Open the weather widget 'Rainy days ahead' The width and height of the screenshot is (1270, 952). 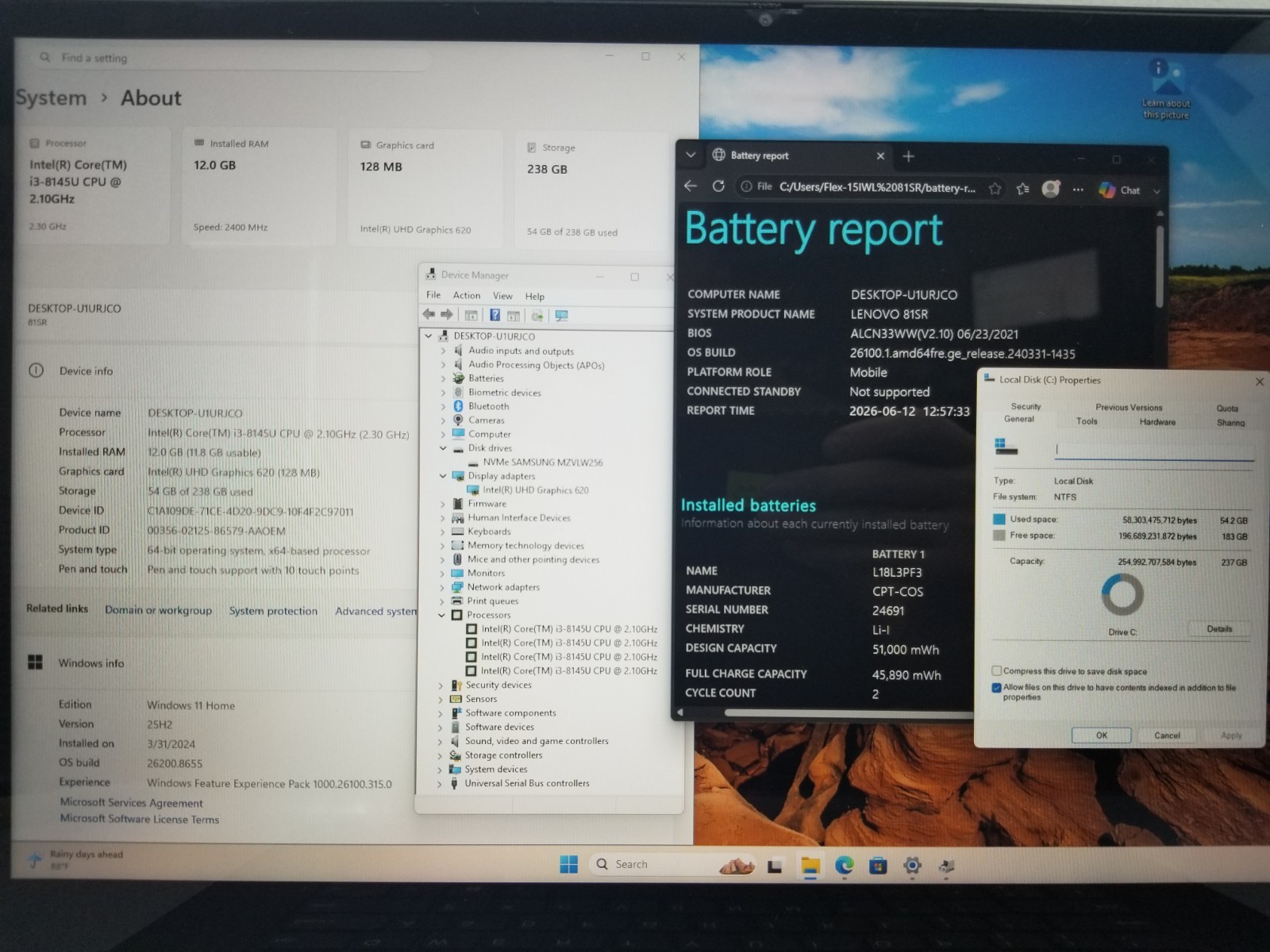tap(75, 859)
